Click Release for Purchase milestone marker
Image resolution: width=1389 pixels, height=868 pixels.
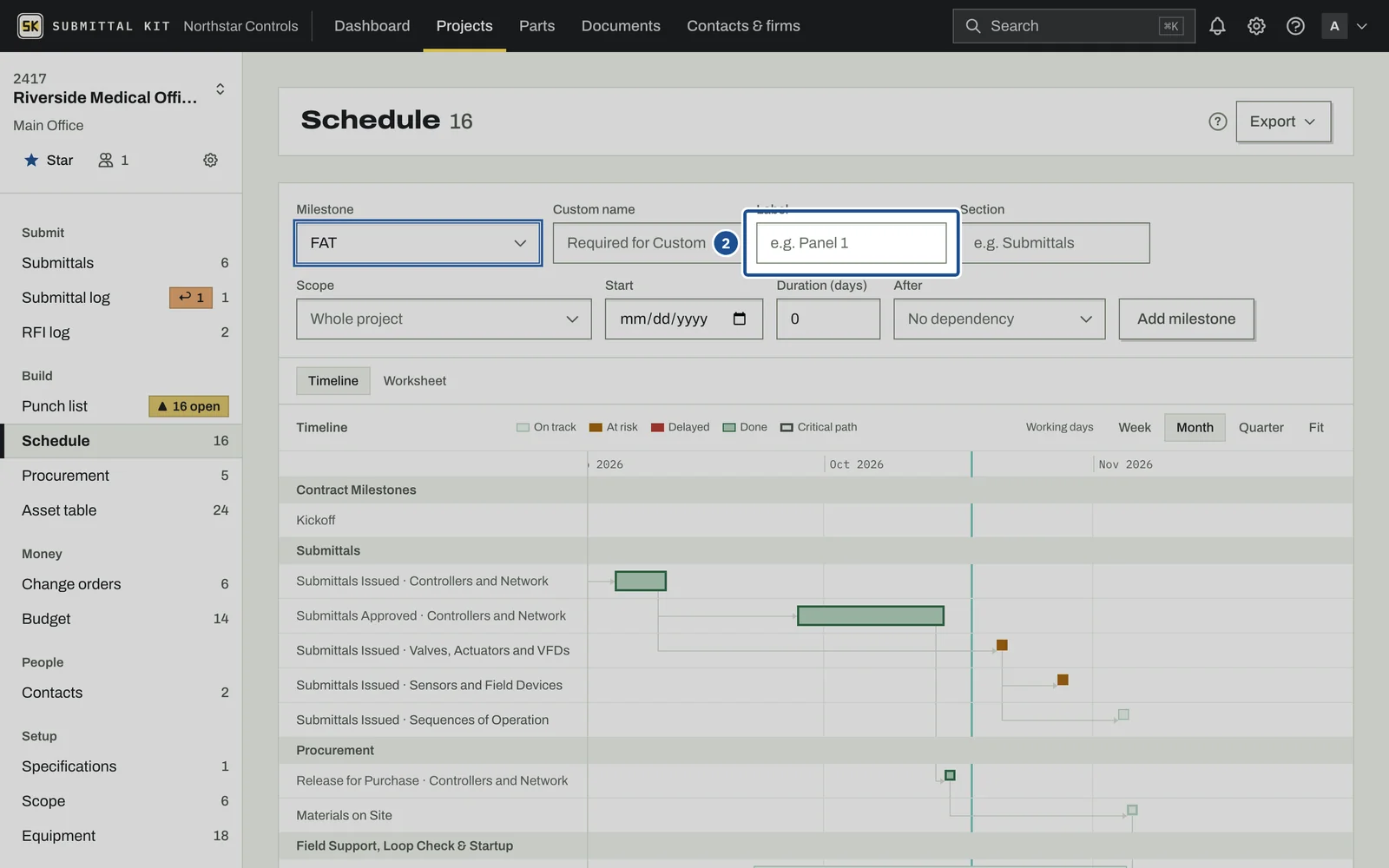point(950,775)
